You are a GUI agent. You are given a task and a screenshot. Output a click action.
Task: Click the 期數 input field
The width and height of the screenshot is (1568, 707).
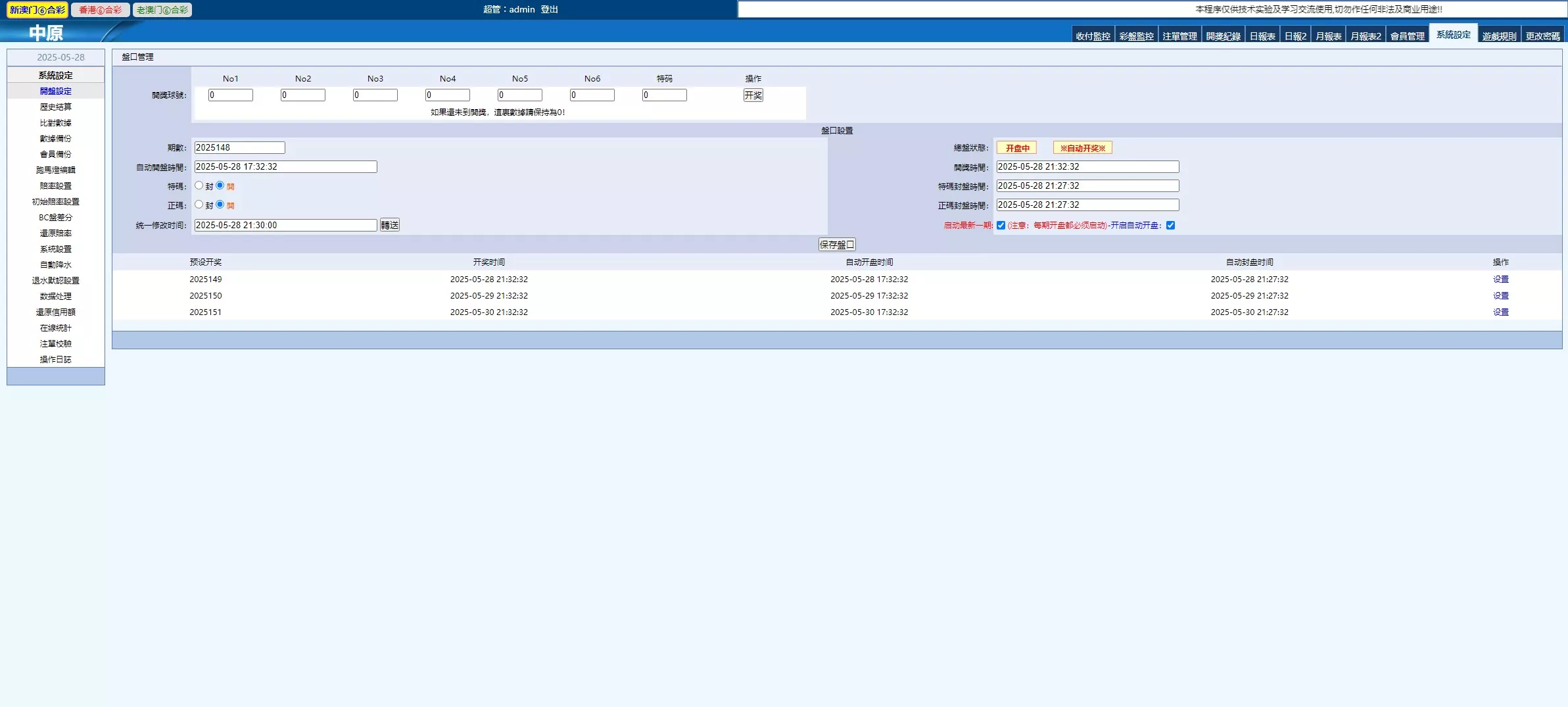pyautogui.click(x=239, y=148)
